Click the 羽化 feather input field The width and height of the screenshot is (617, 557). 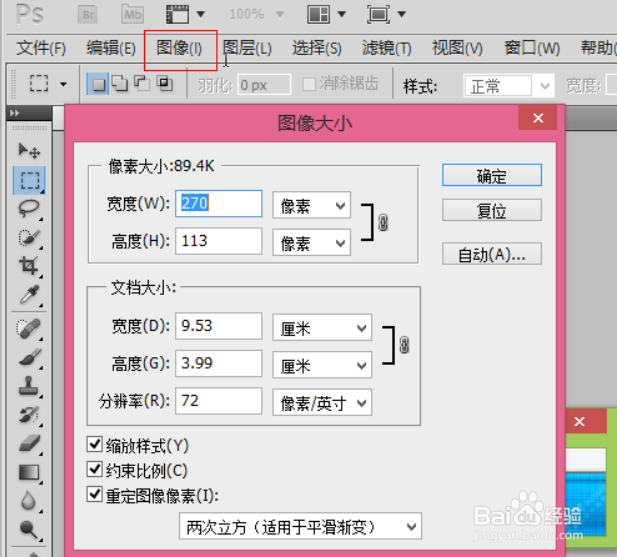point(264,85)
